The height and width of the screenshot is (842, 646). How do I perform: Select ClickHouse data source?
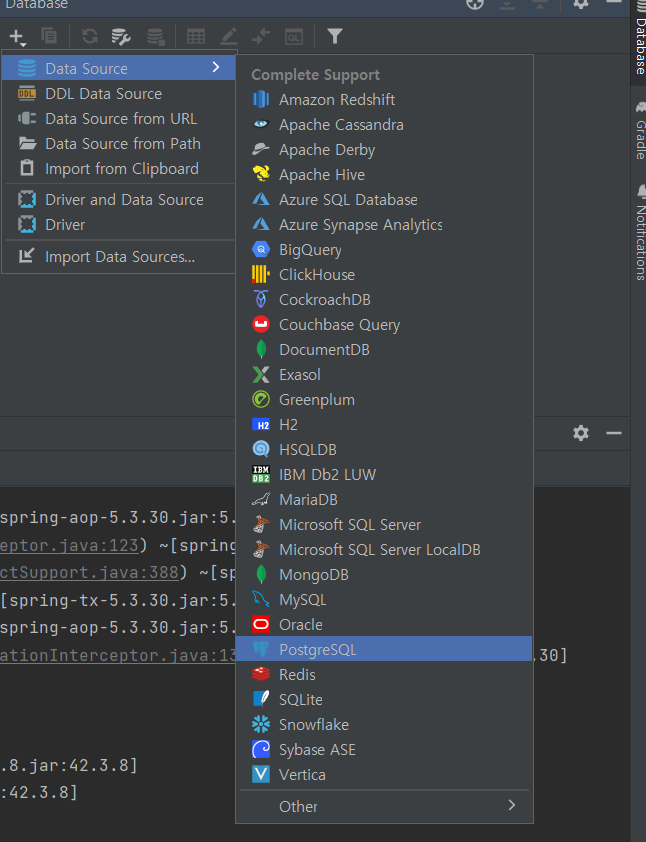coord(384,274)
